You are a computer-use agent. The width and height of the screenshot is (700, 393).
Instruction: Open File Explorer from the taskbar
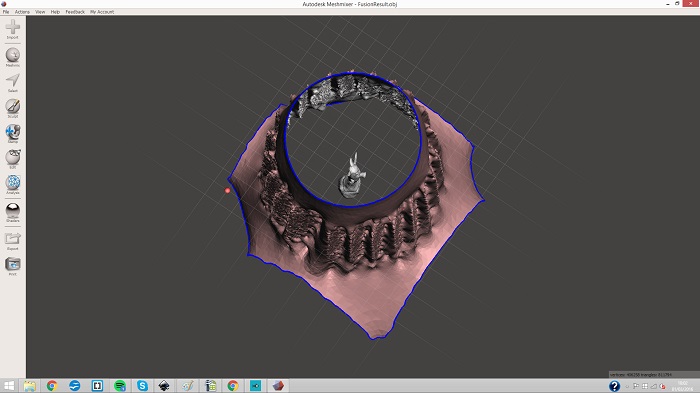click(30, 386)
